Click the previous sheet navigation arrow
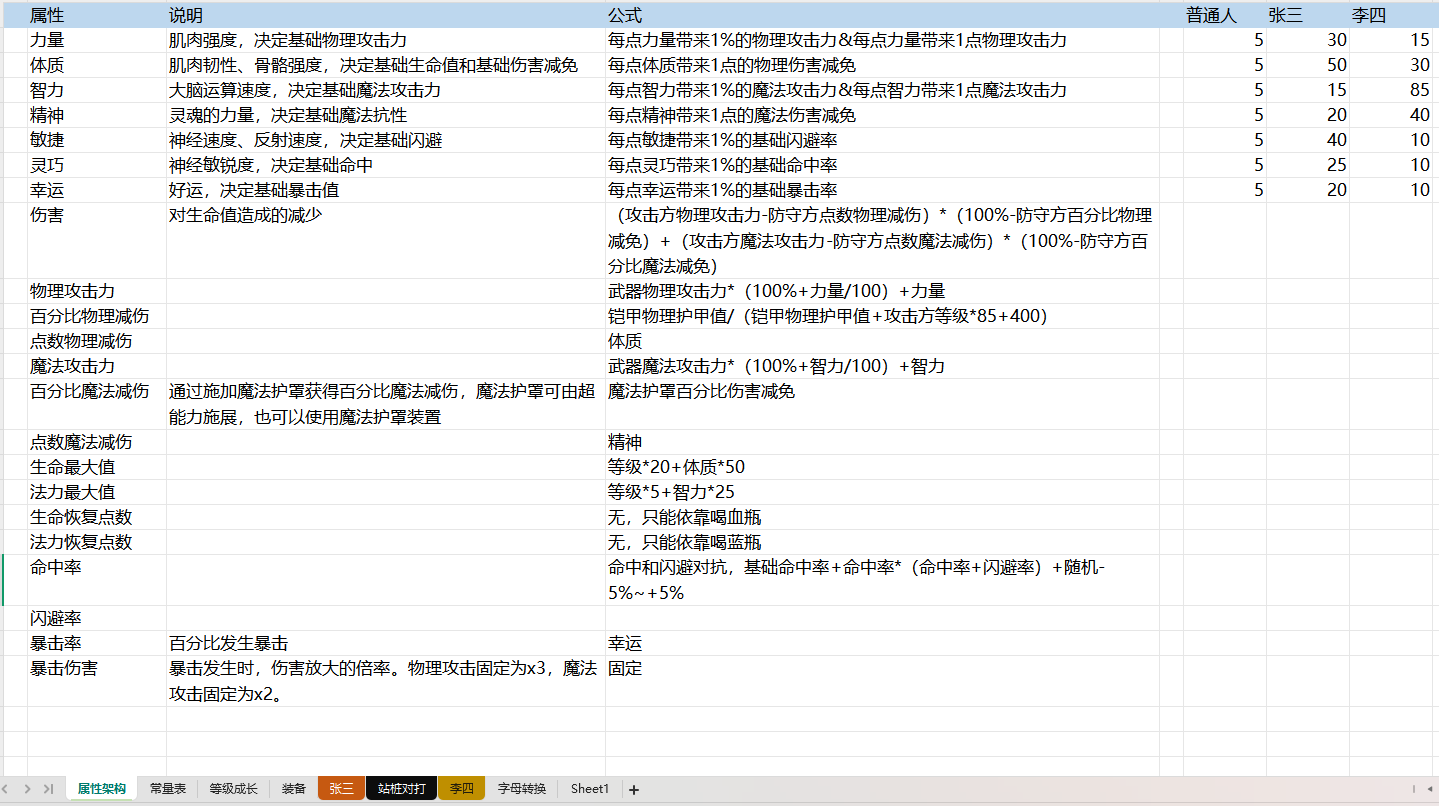1439x806 pixels. (x=10, y=789)
